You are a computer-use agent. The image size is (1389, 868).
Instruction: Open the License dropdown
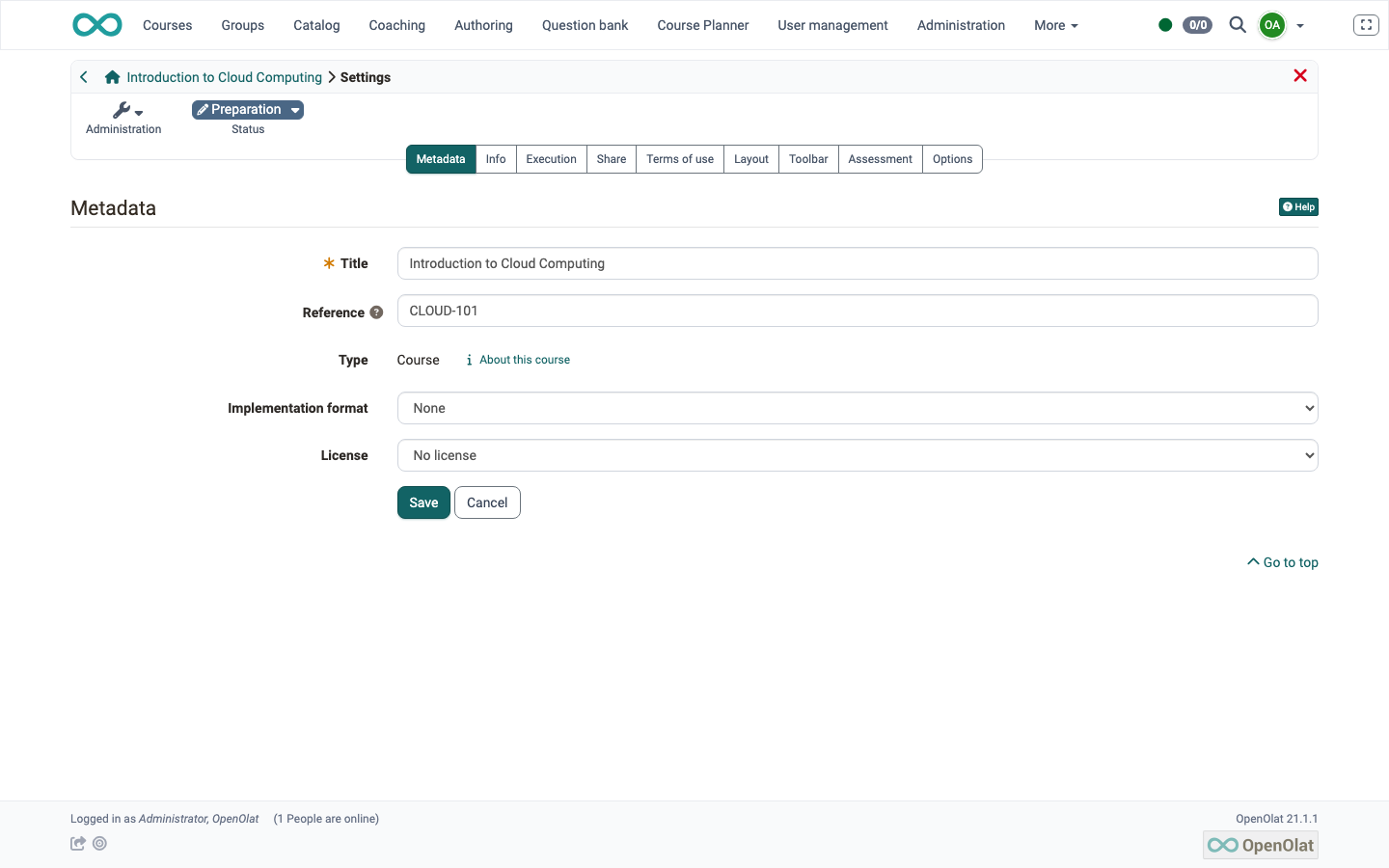(x=858, y=455)
